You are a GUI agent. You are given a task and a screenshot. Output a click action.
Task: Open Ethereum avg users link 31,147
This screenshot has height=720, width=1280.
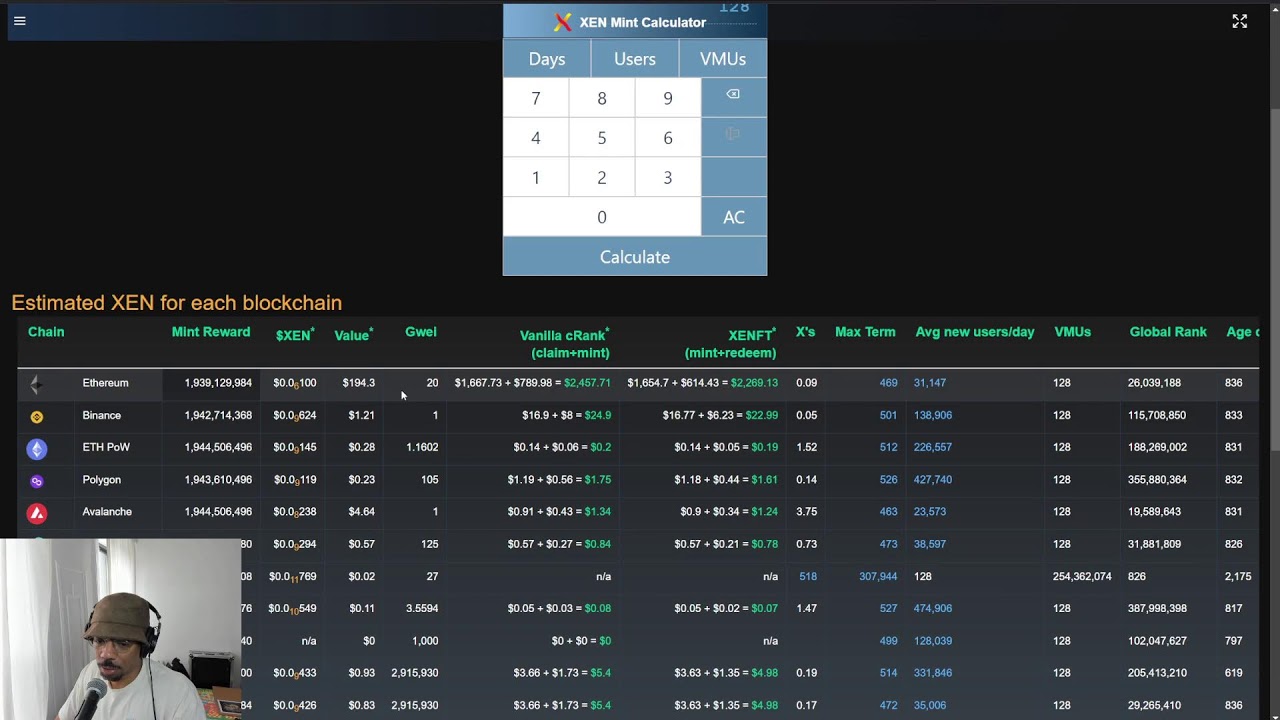pyautogui.click(x=930, y=383)
